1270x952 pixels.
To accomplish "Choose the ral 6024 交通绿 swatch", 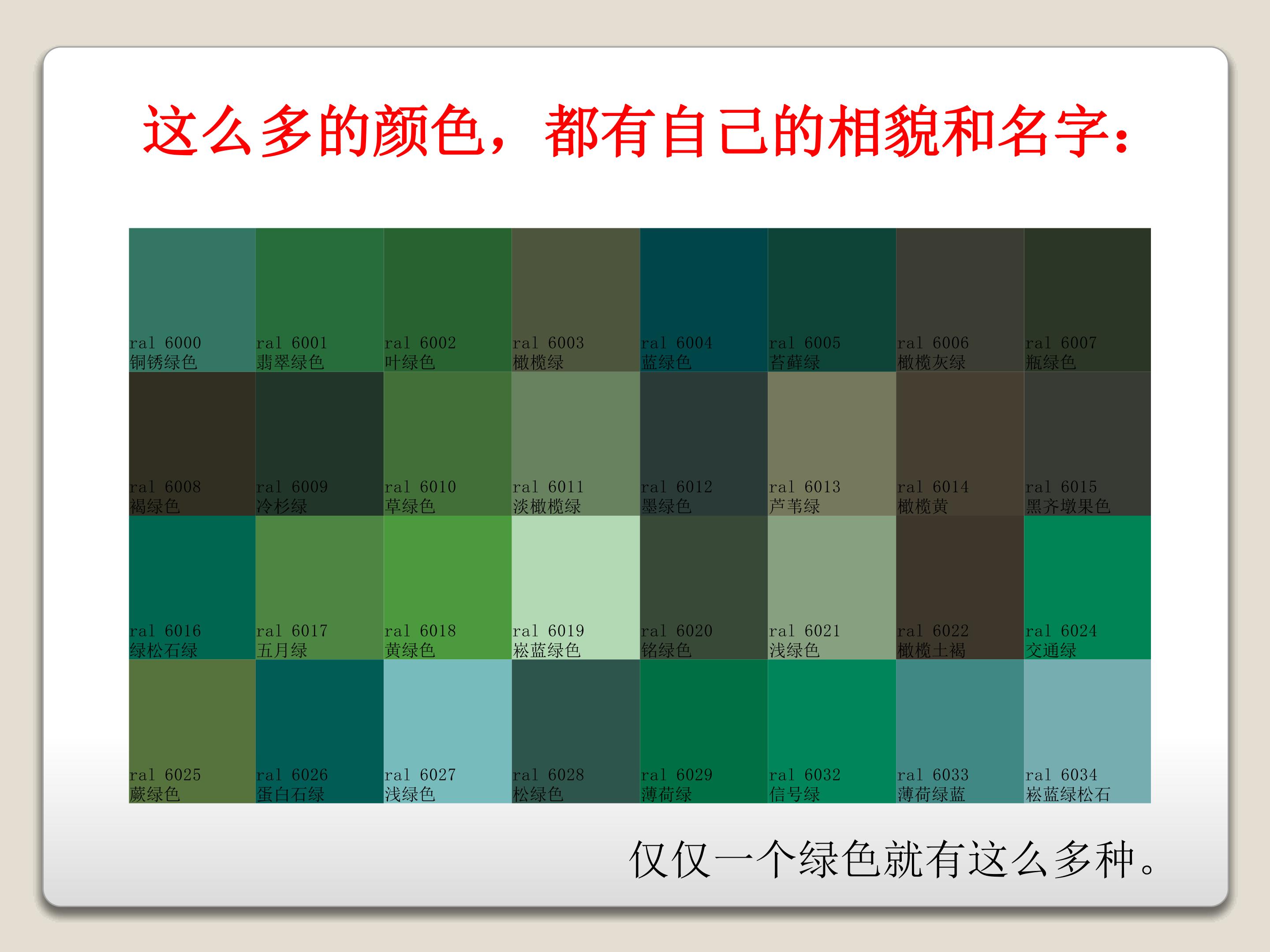I will 1087,588.
